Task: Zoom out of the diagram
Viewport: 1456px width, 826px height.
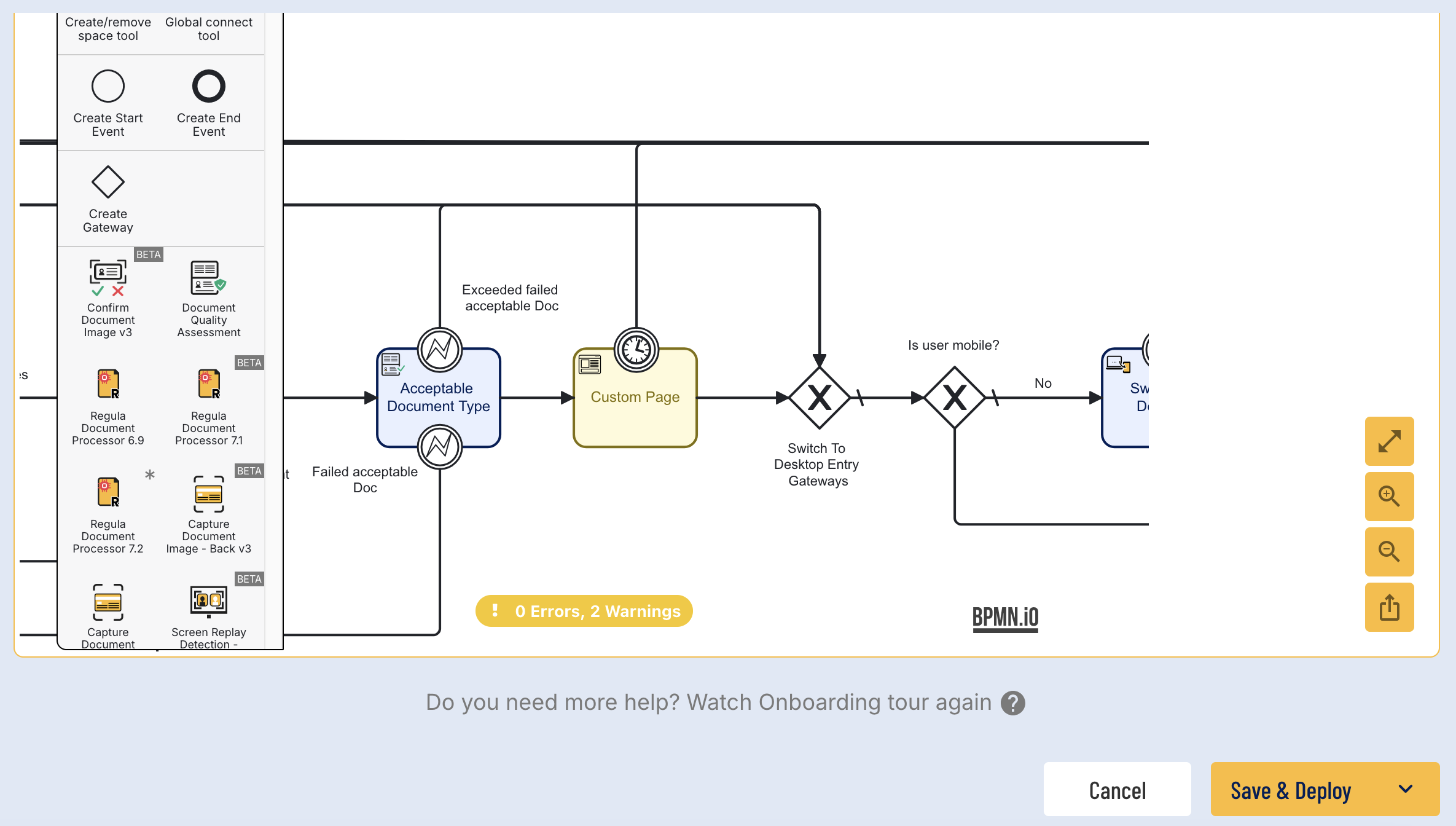Action: coord(1390,552)
